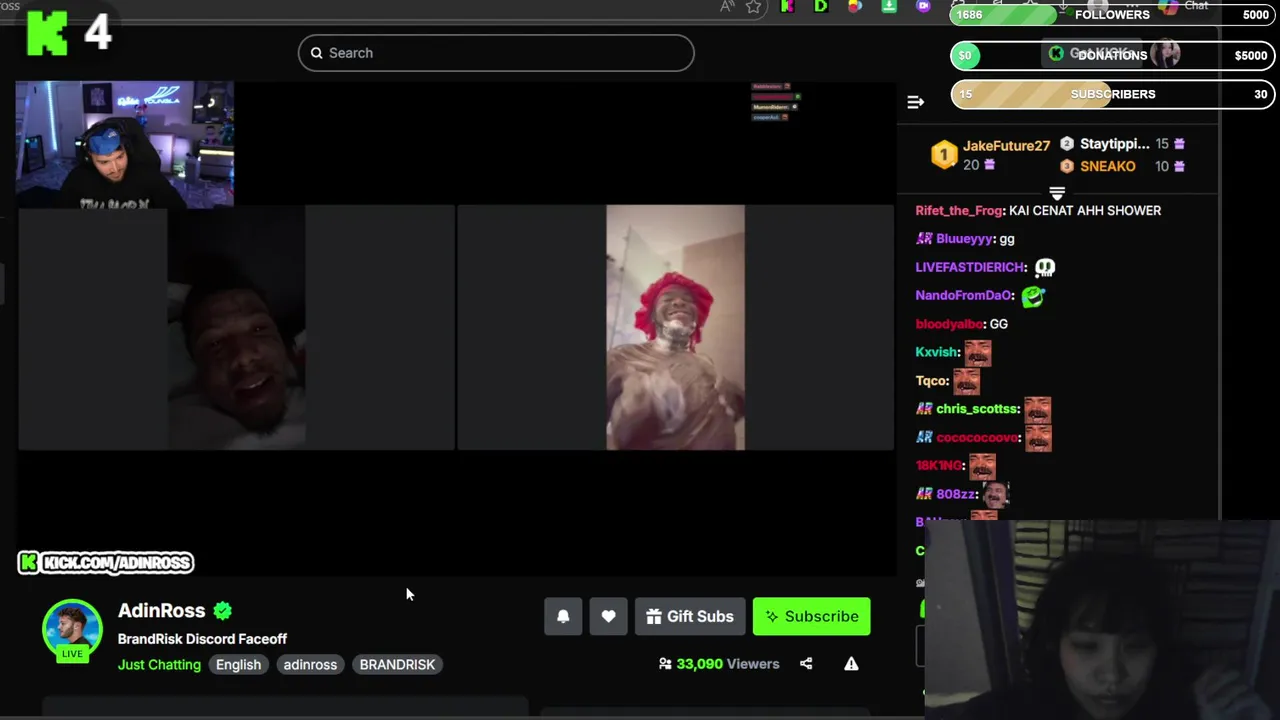Click emote in 808zz message
The image size is (1280, 720).
point(996,494)
